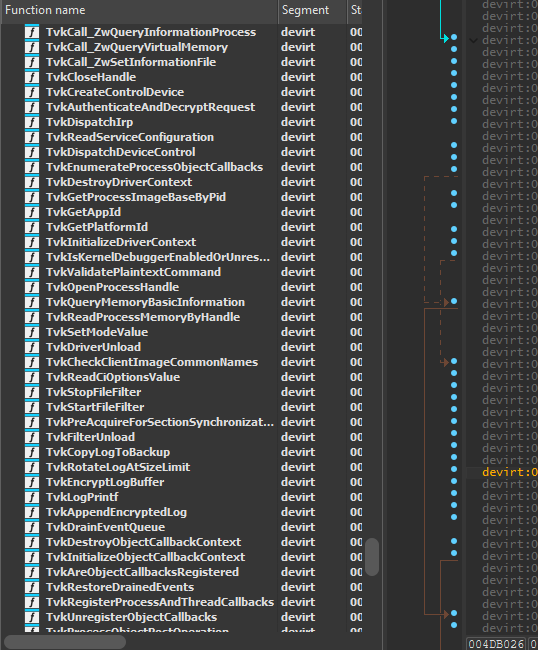The width and height of the screenshot is (538, 650).
Task: Select TvkStartFileFilter function
Action: 95,407
